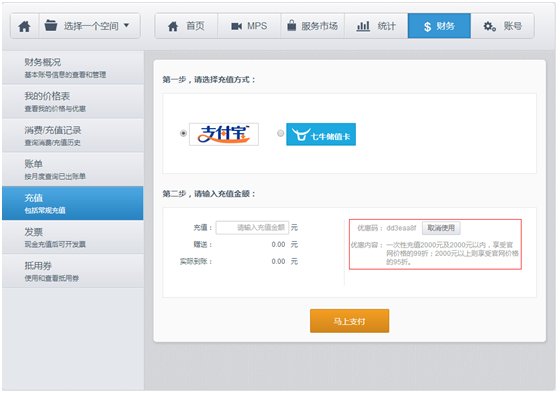Click the 取消使用 button

[441, 228]
